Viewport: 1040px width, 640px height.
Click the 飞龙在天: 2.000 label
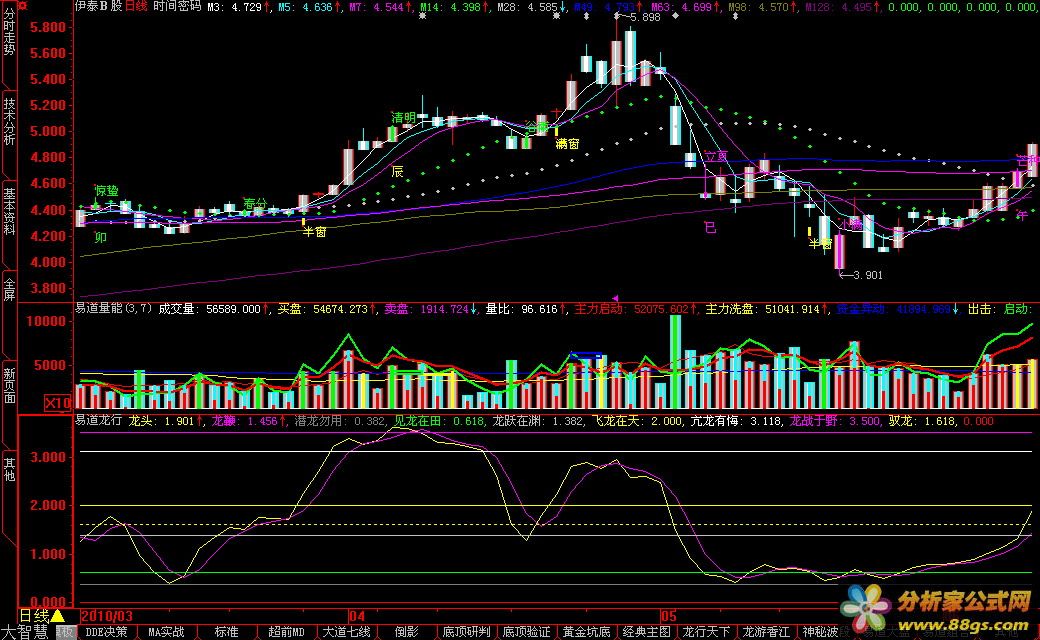637,420
